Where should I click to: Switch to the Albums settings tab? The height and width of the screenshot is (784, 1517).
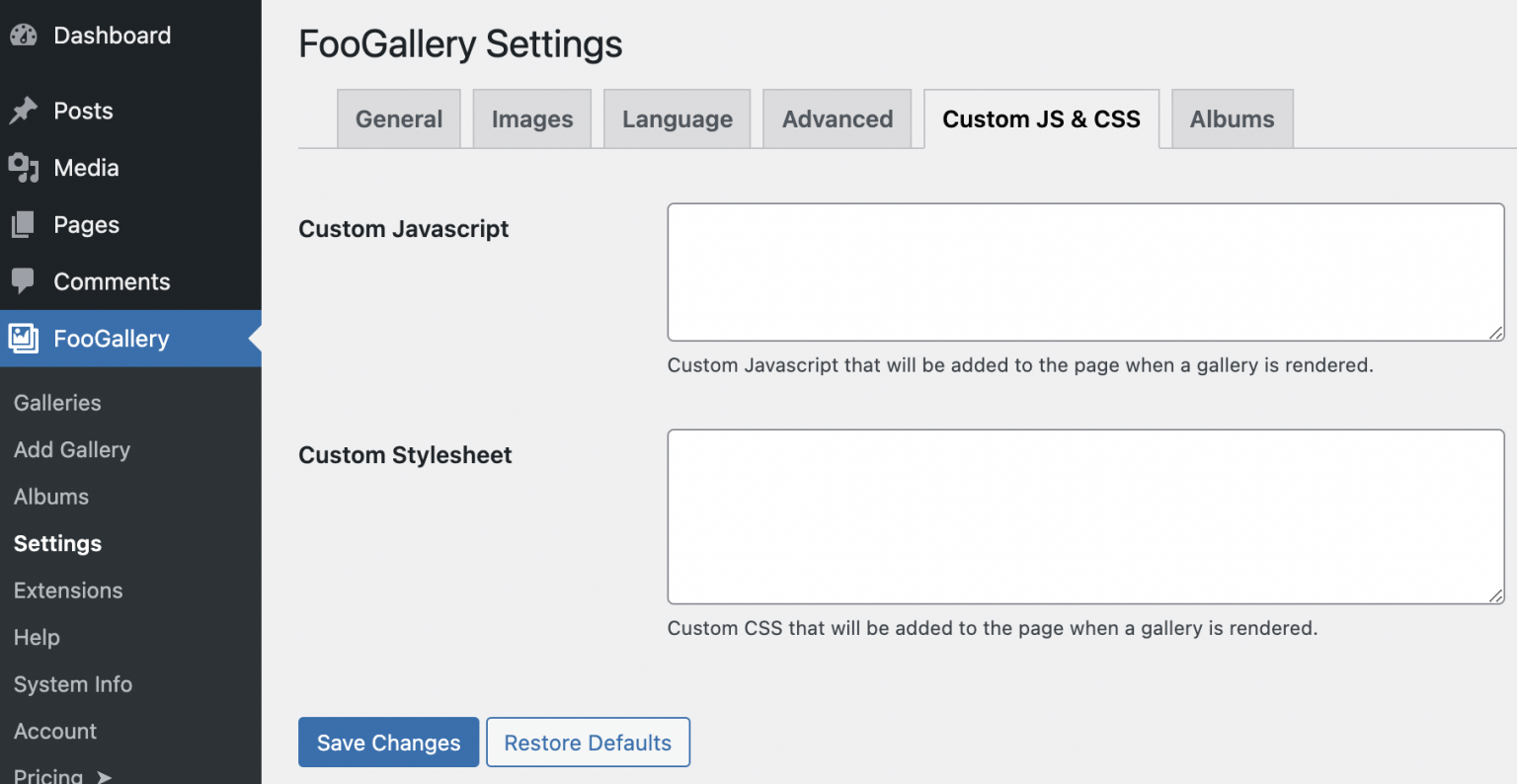tap(1233, 119)
